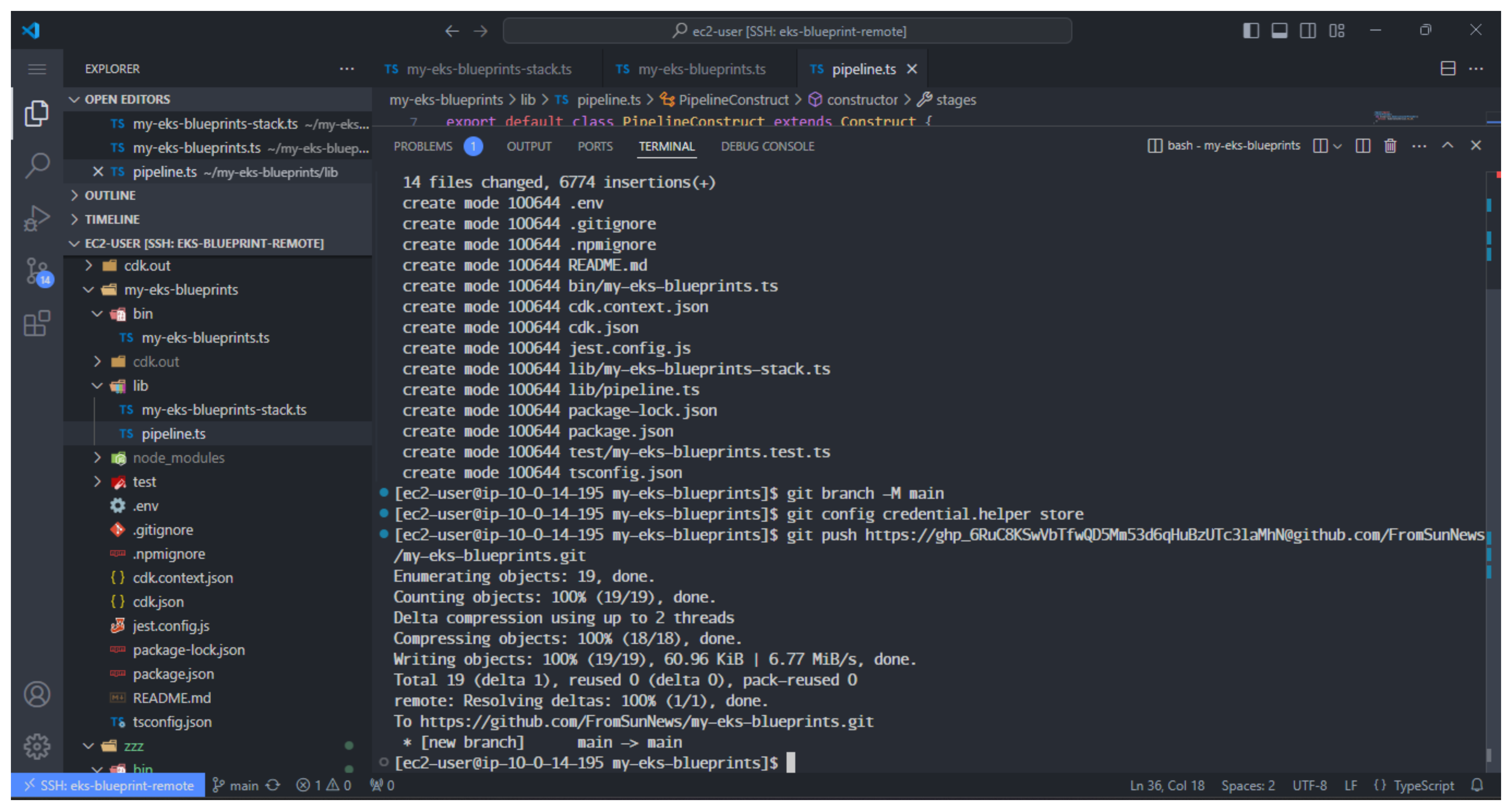Open the Debug Console tab
Viewport: 1512px width, 811px height.
click(767, 146)
